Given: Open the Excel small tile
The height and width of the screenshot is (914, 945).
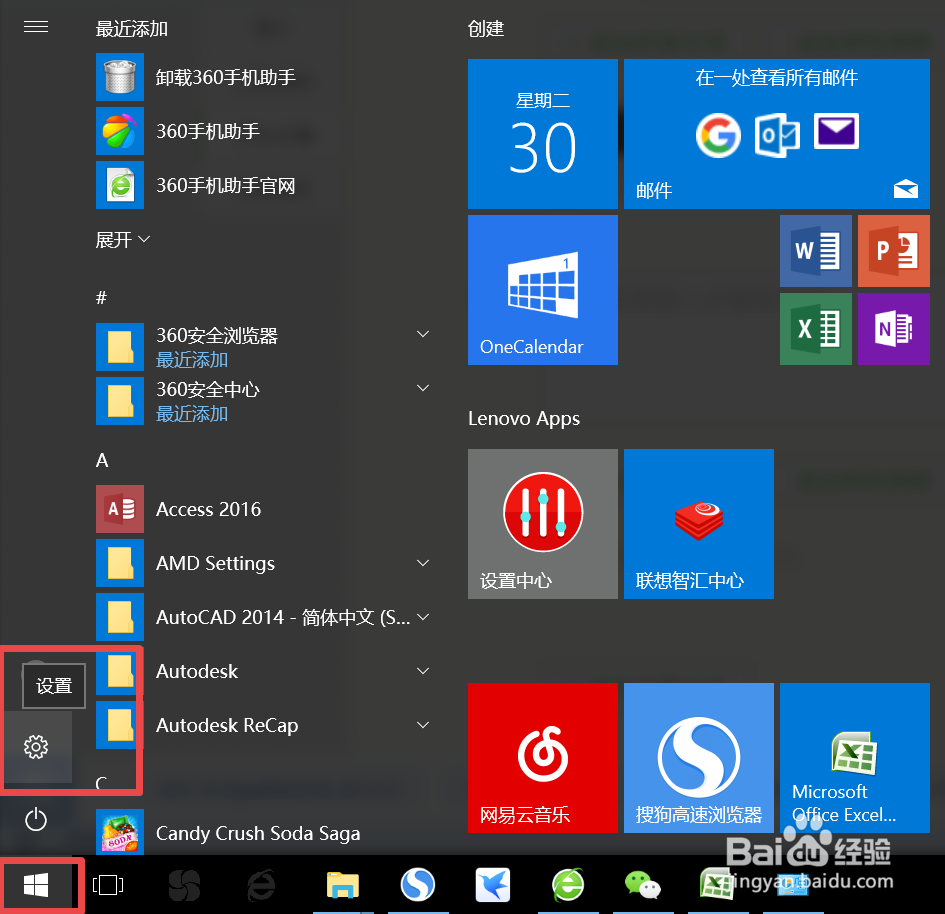Looking at the screenshot, I should pos(815,329).
